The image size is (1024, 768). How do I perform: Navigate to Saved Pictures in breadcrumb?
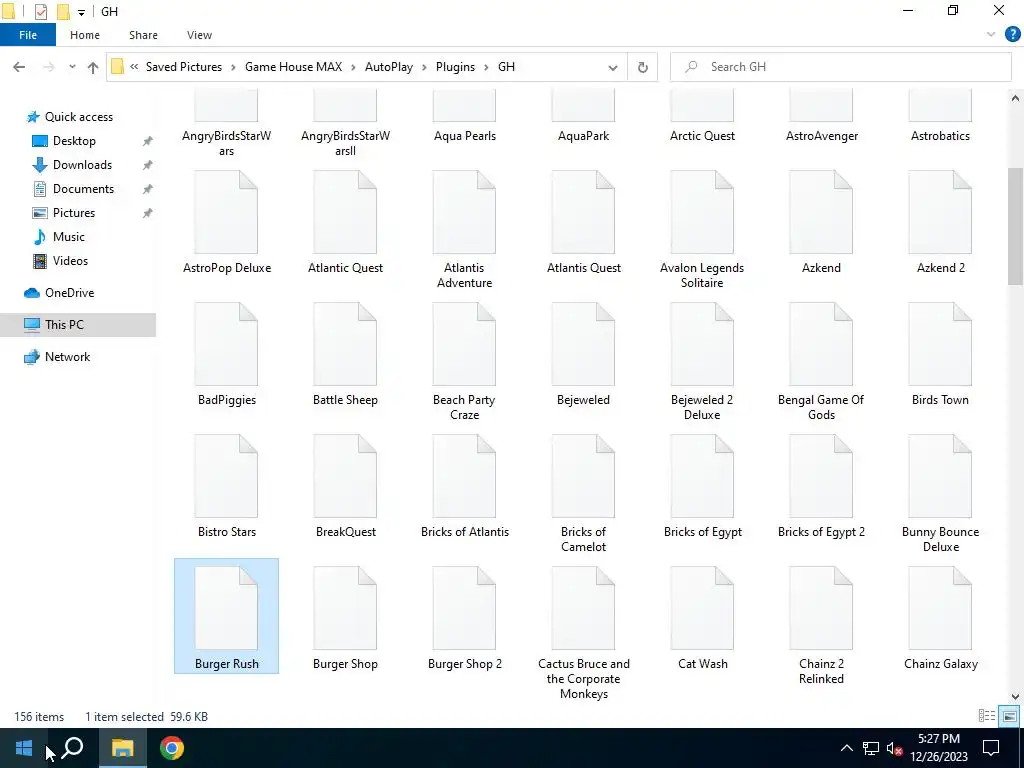pyautogui.click(x=184, y=67)
